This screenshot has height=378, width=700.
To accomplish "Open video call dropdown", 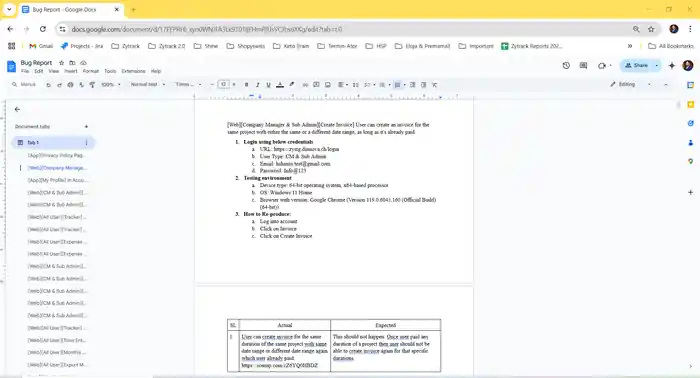I will 610,66.
